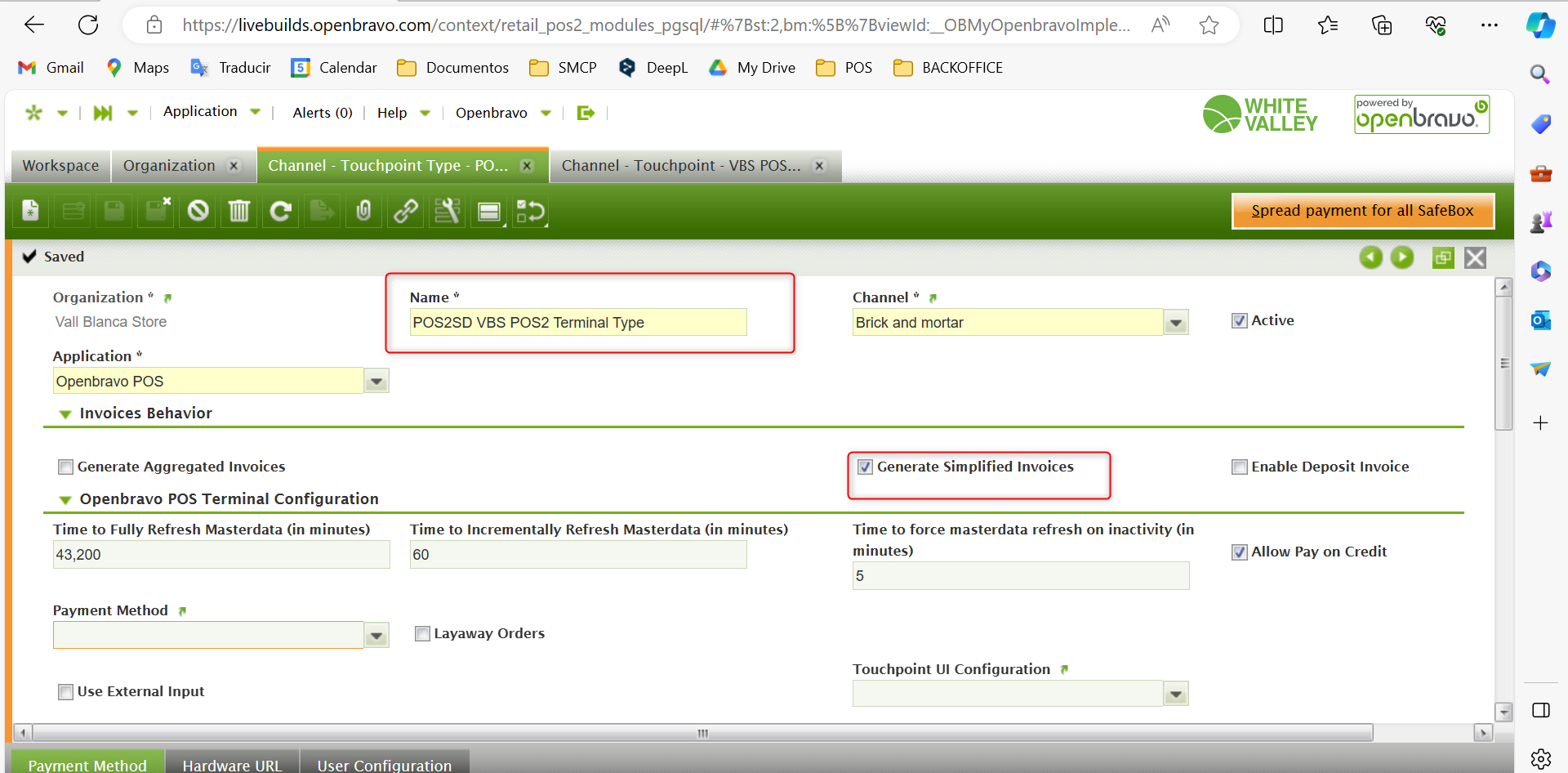Image resolution: width=1568 pixels, height=773 pixels.
Task: Click the link chain toolbar icon
Action: point(406,212)
